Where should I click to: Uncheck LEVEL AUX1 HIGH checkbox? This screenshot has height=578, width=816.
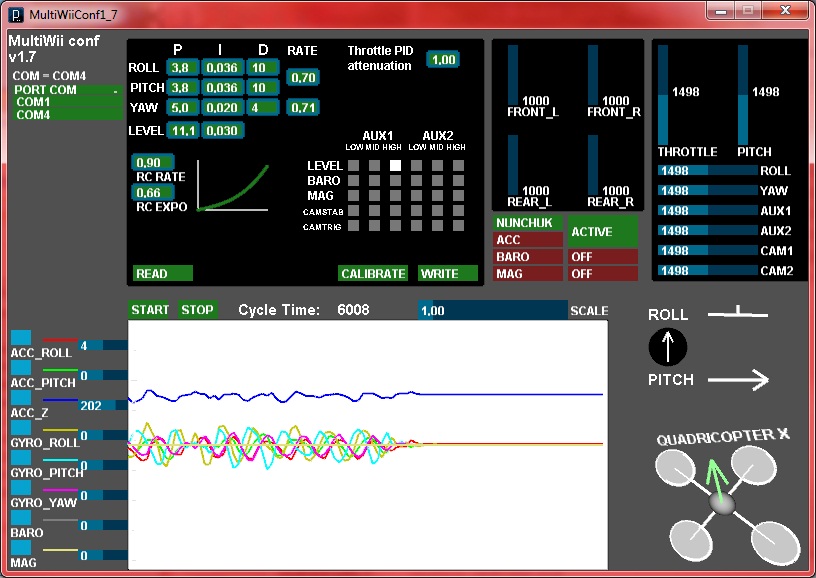pos(395,165)
